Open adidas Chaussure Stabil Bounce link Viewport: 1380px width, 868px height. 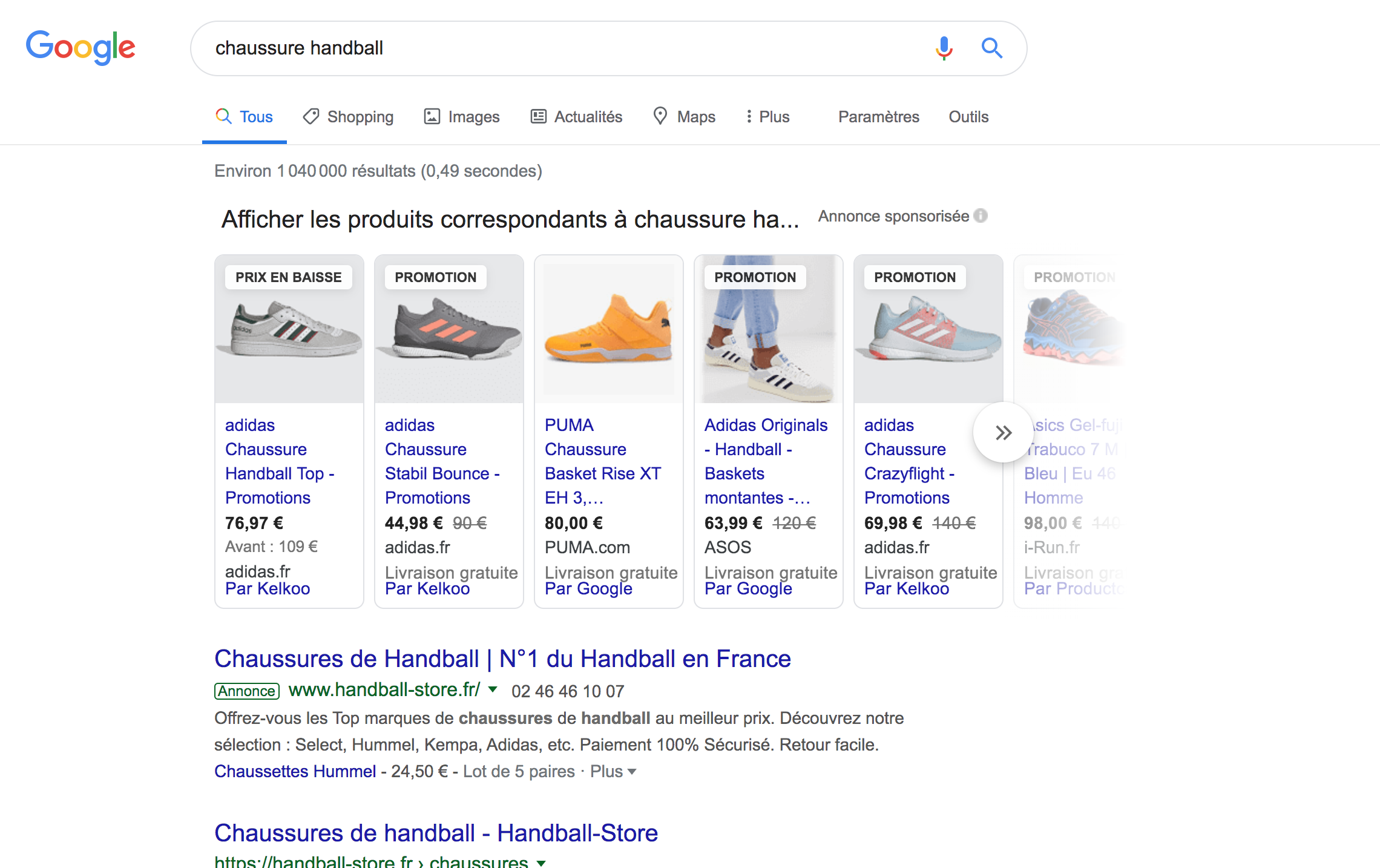click(442, 461)
